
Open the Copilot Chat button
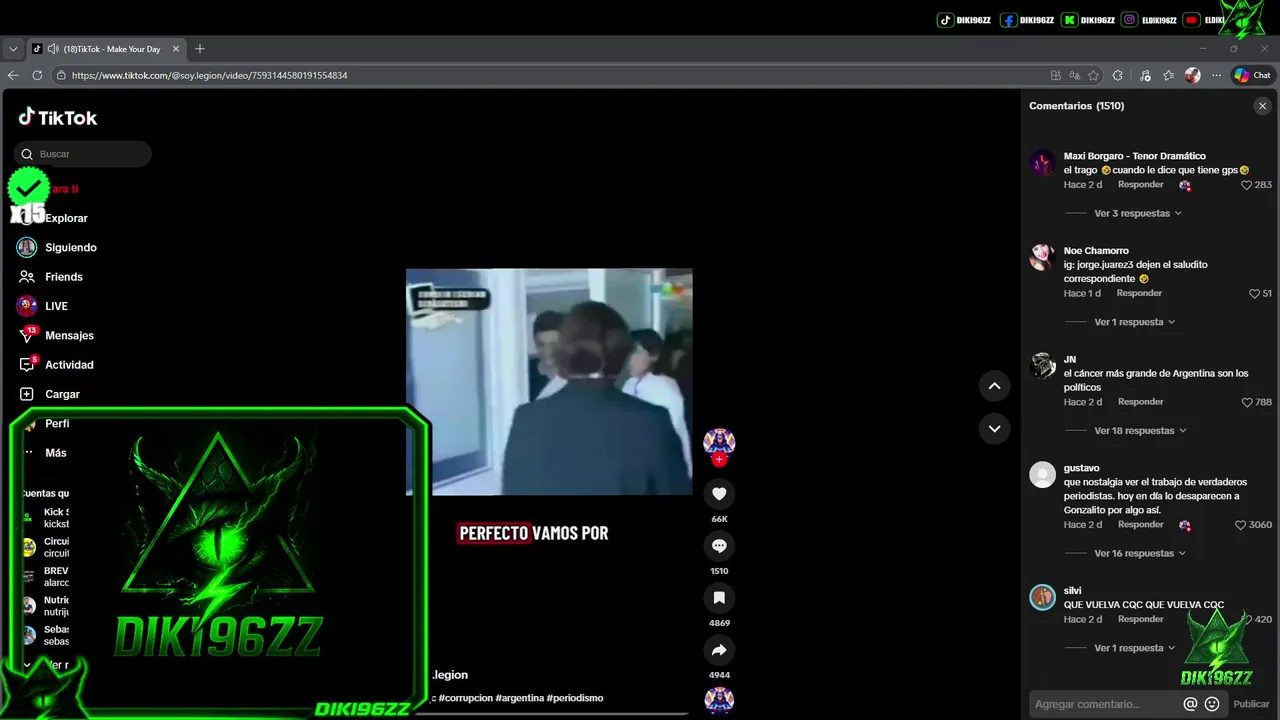(1252, 75)
